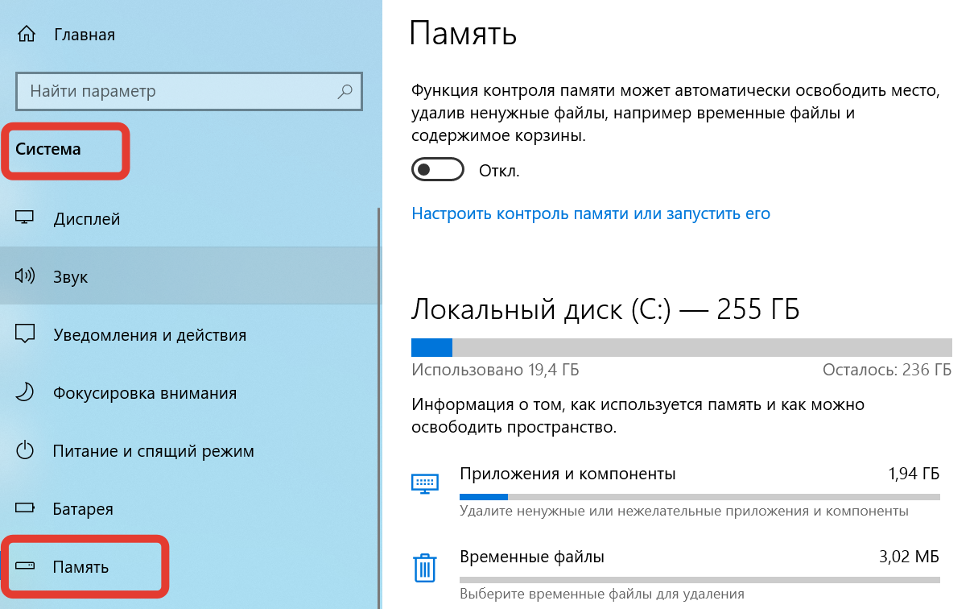The width and height of the screenshot is (974, 610).
Task: Click the Память storage drive icon
Action: pyautogui.click(x=25, y=566)
